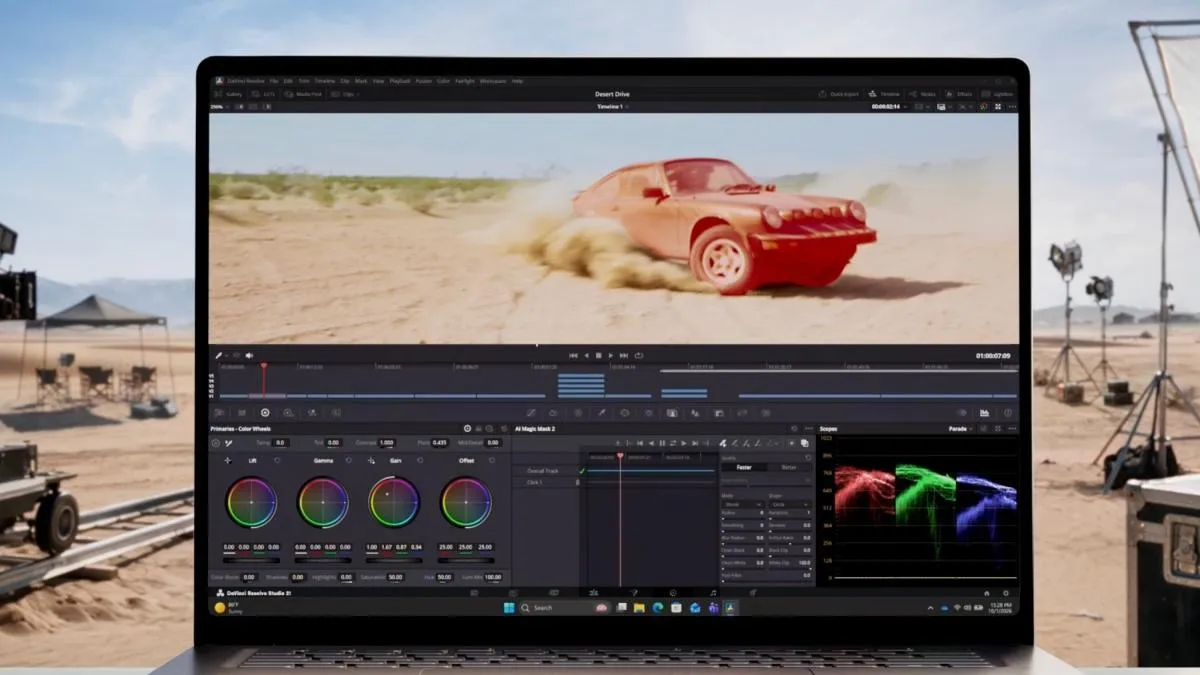The height and width of the screenshot is (675, 1200).
Task: Reset the Offset wheel
Action: 492,460
